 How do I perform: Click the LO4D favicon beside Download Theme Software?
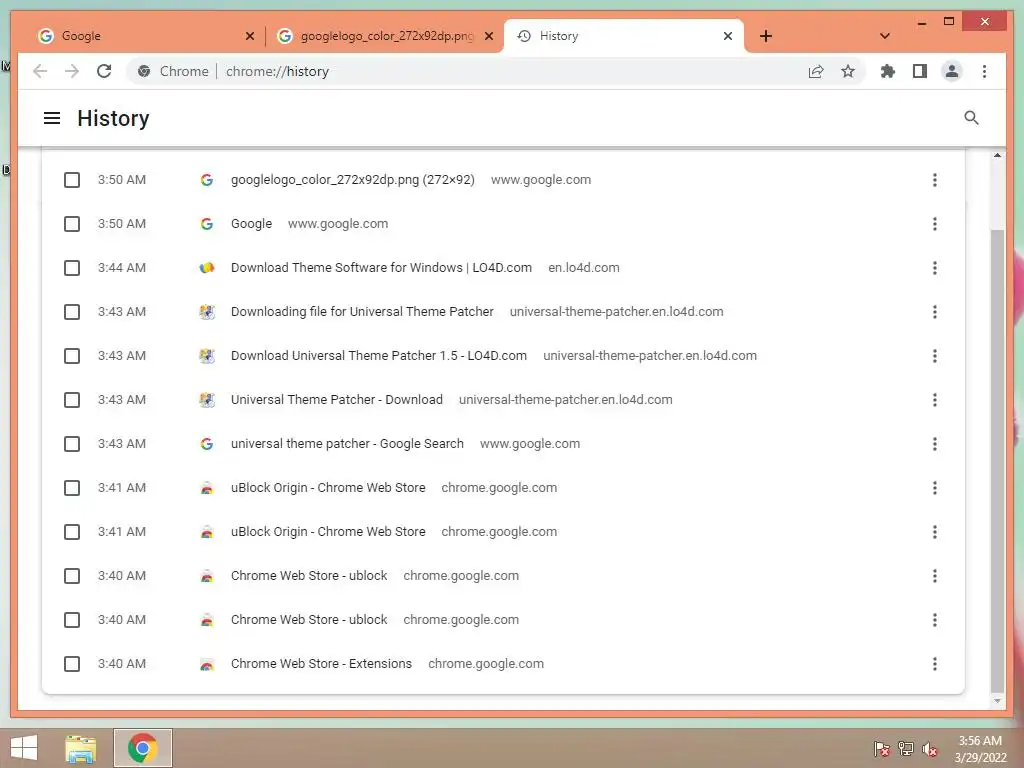pyautogui.click(x=206, y=268)
